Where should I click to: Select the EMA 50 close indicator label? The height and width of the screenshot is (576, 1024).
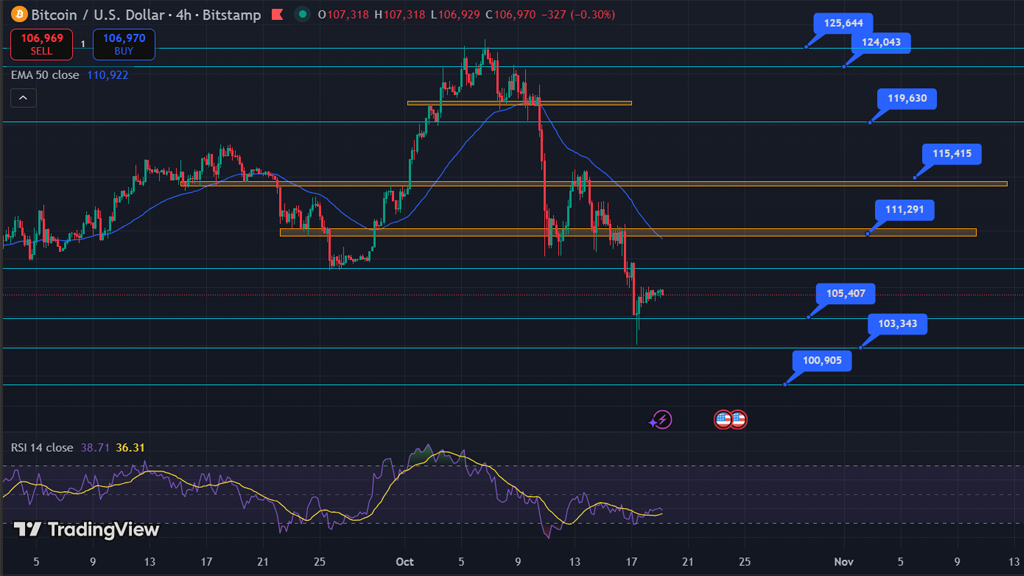pyautogui.click(x=46, y=75)
